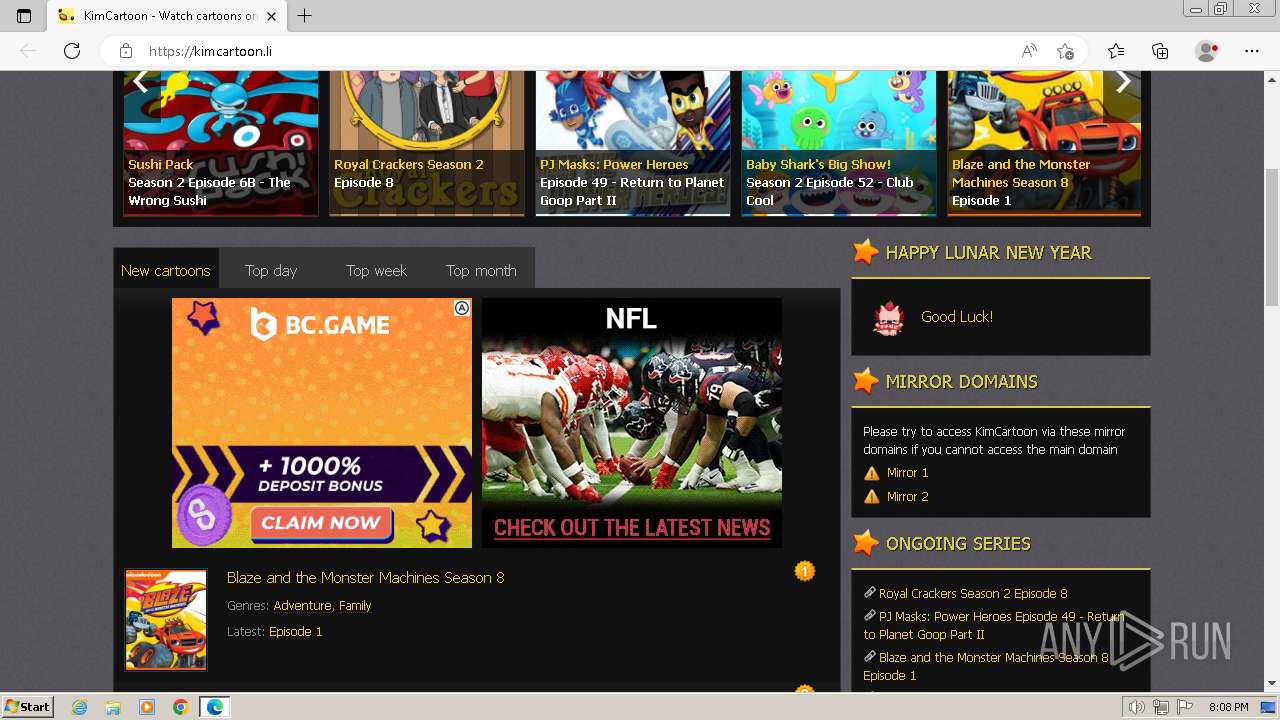The image size is (1280, 720).
Task: Open the Favorites list icon
Action: (x=1116, y=51)
